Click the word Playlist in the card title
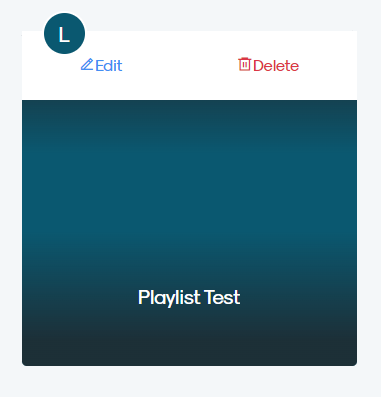The height and width of the screenshot is (397, 381). tap(169, 297)
